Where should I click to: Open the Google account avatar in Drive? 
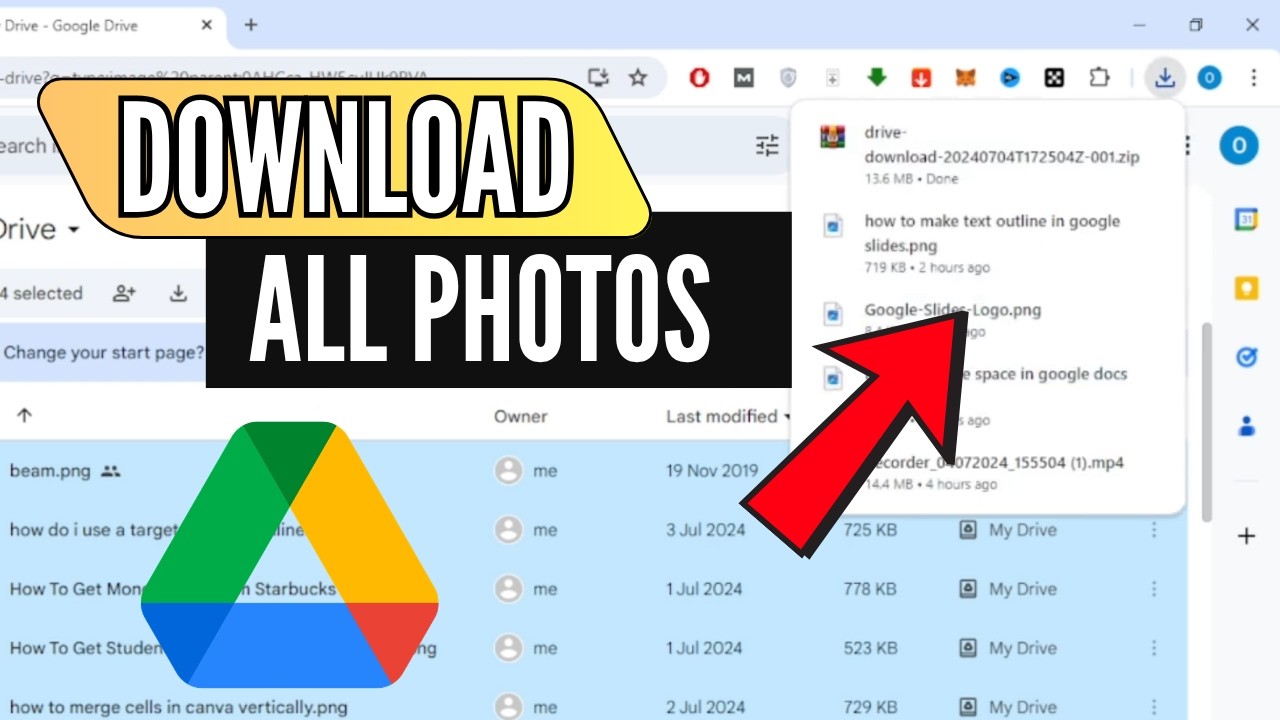click(x=1238, y=146)
